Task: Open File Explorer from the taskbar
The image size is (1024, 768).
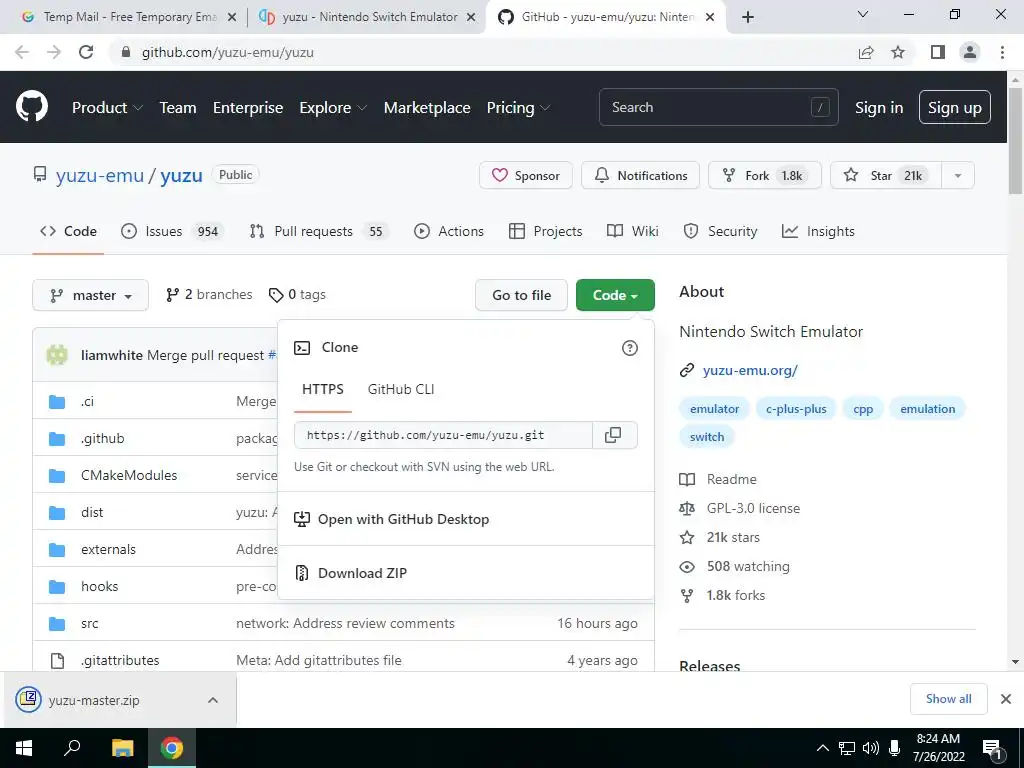Action: click(x=122, y=748)
